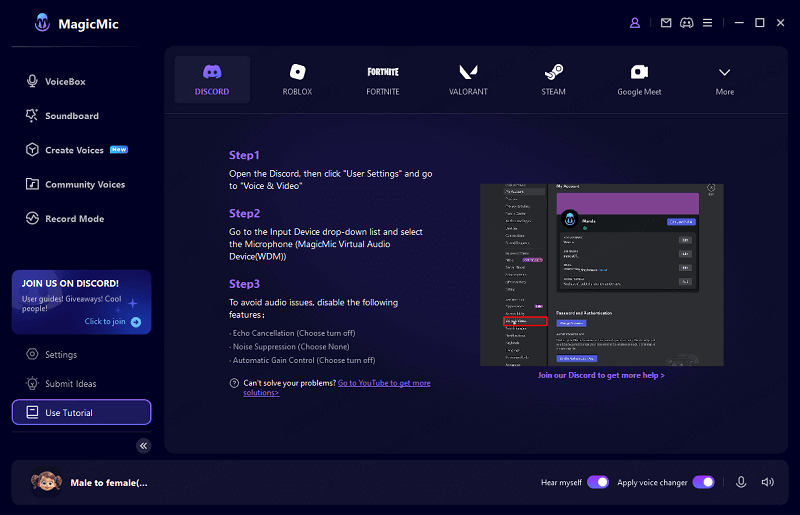Select the VALORANT tutorial tab
This screenshot has width=800, height=515.
point(468,80)
